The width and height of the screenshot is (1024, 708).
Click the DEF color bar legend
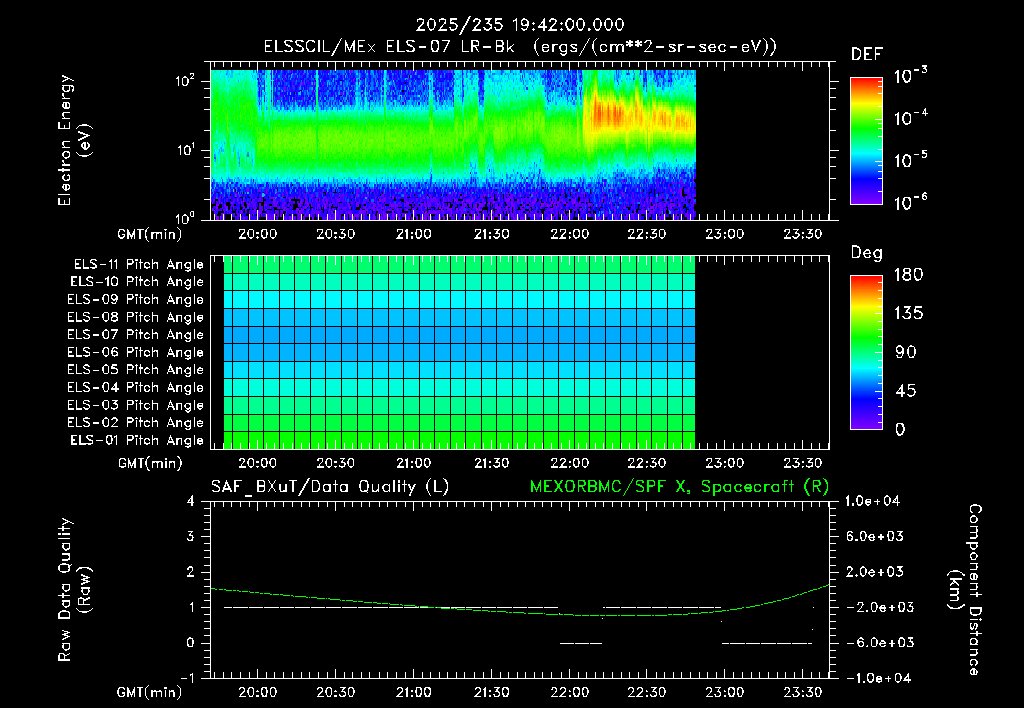(x=866, y=140)
